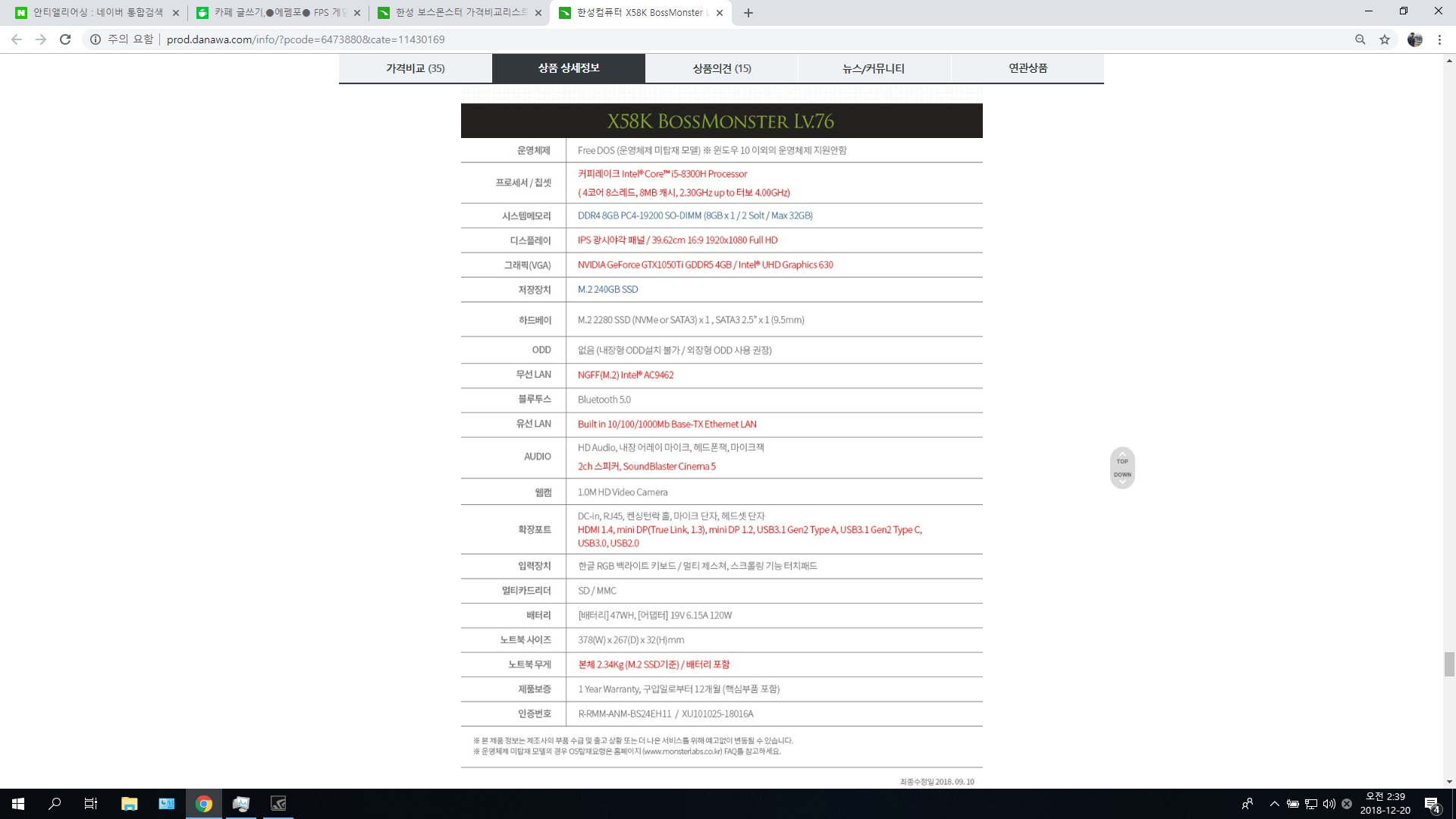
Task: Open the 연관상품 section tab
Action: (x=1028, y=68)
